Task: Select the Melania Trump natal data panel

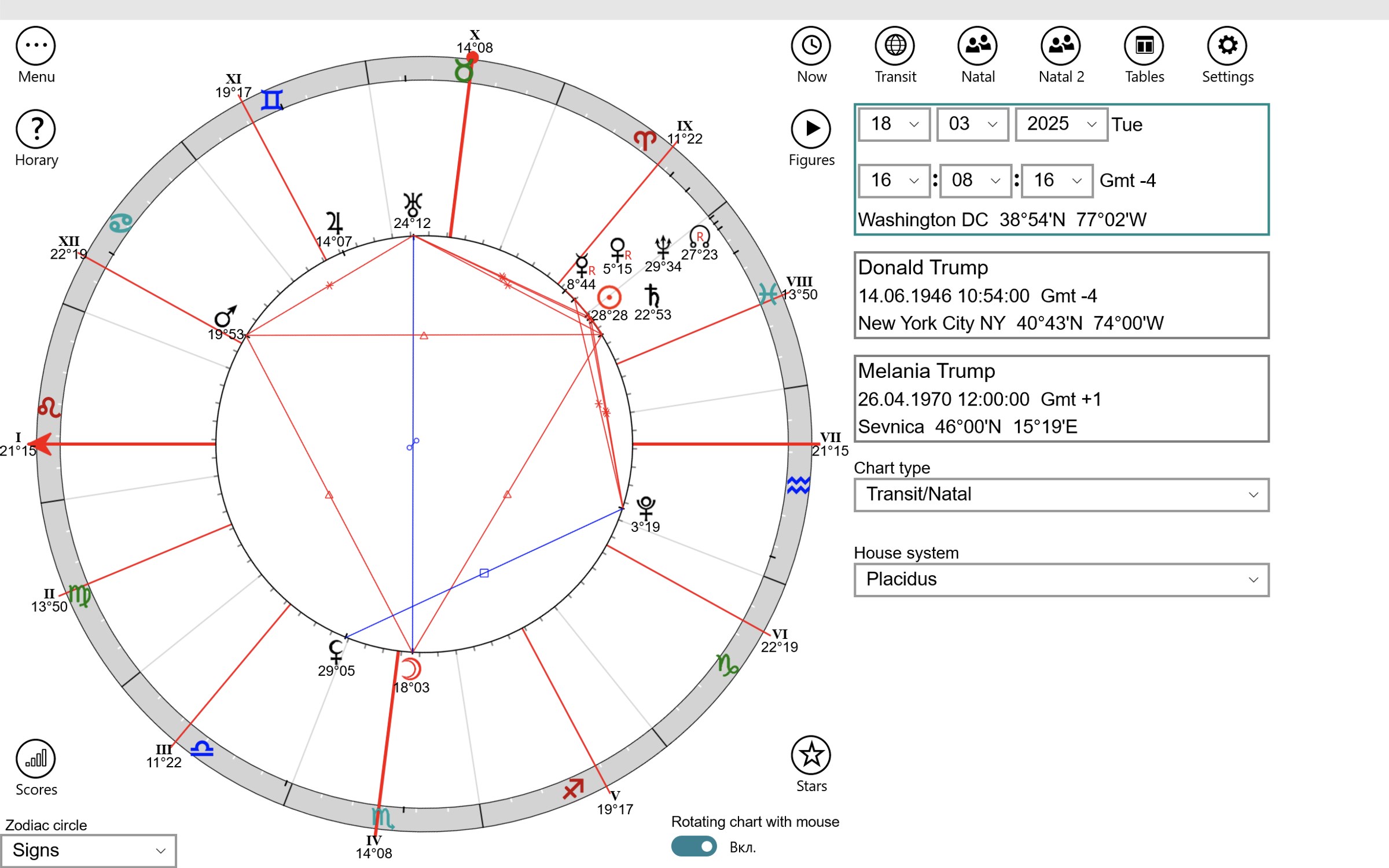Action: click(1061, 399)
